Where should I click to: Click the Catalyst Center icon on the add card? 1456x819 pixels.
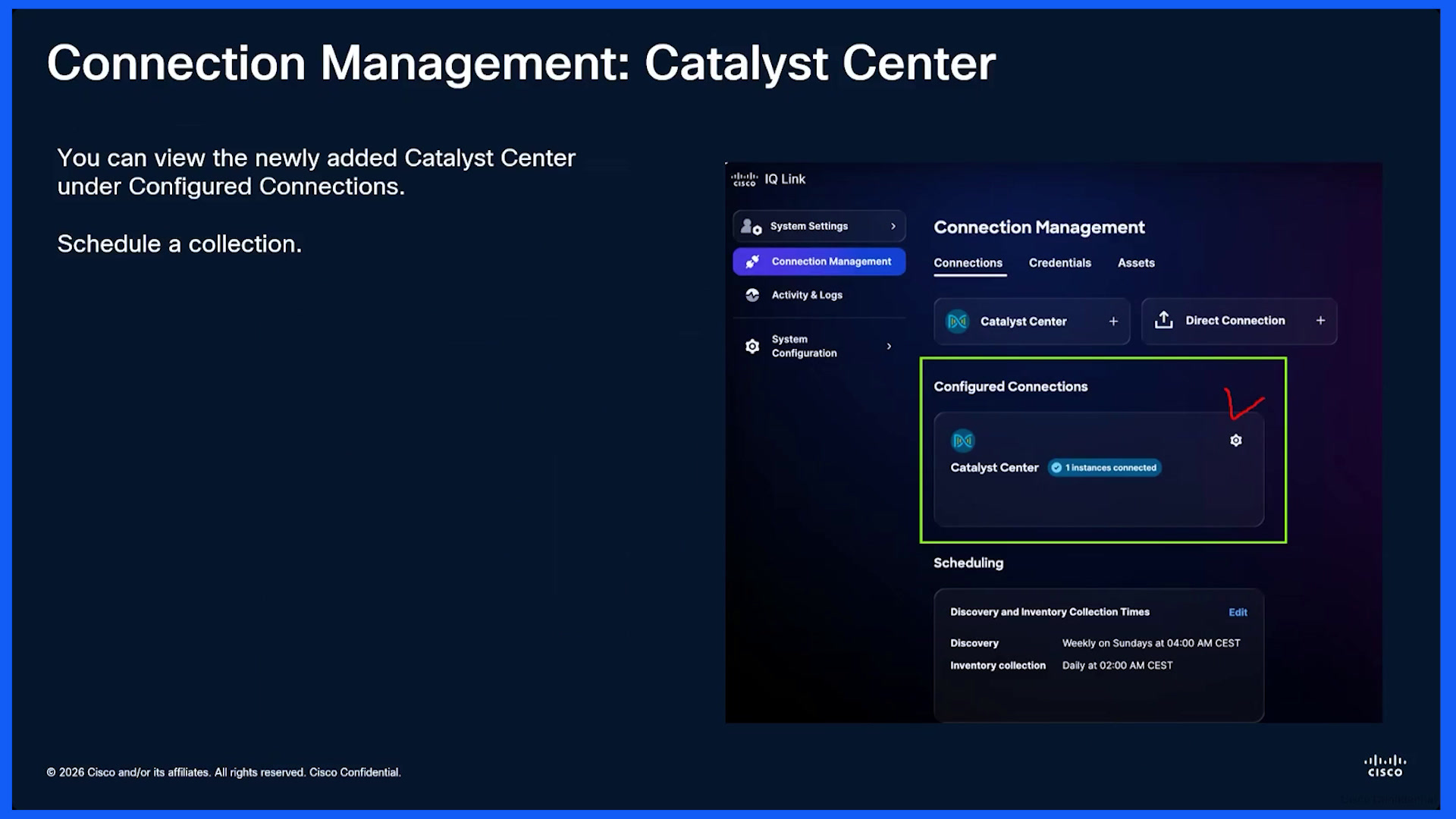pos(958,322)
